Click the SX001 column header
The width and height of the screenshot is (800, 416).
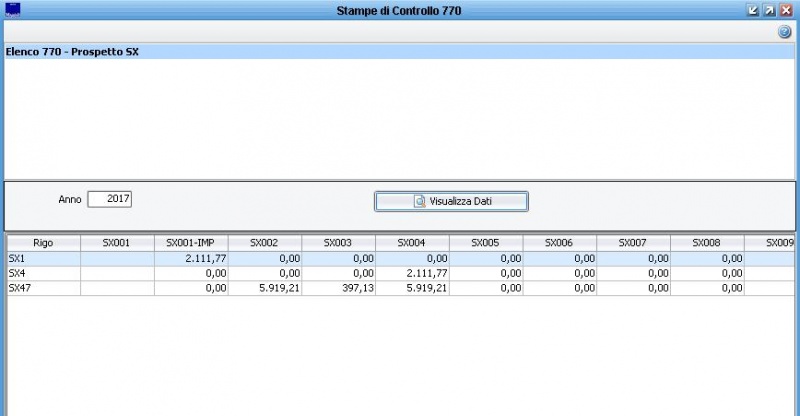pyautogui.click(x=117, y=243)
